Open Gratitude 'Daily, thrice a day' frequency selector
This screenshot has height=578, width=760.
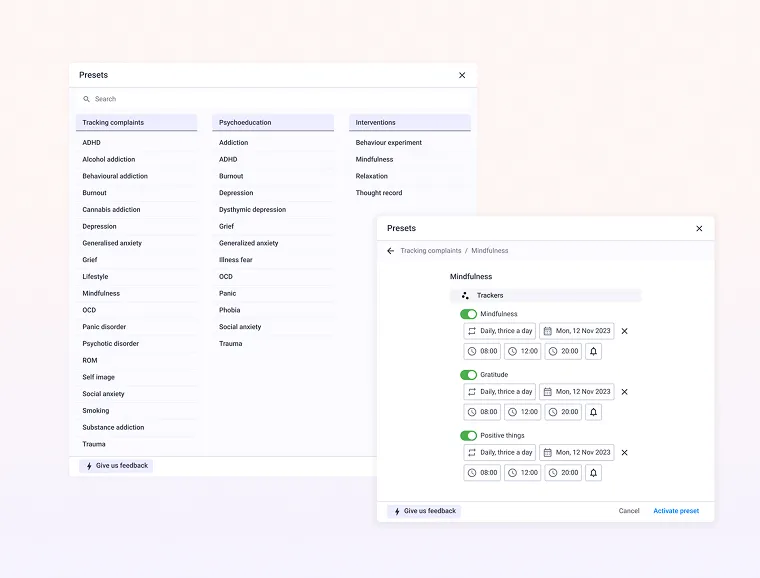point(500,391)
